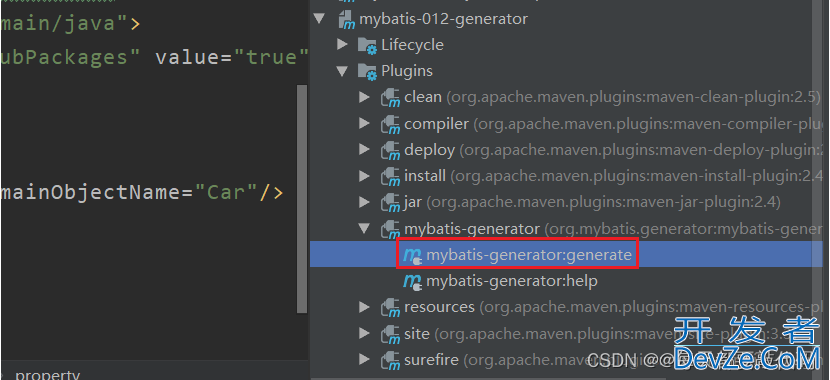Click the mybatis-012-generator Maven module icon
This screenshot has height=380, width=830.
346,20
